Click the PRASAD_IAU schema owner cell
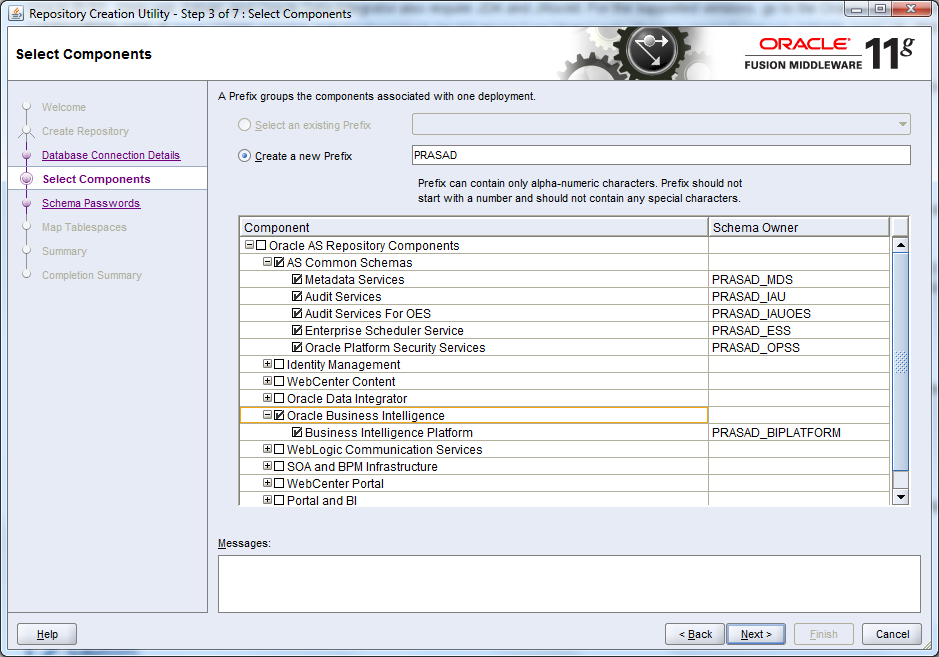This screenshot has width=939, height=657. pos(798,296)
